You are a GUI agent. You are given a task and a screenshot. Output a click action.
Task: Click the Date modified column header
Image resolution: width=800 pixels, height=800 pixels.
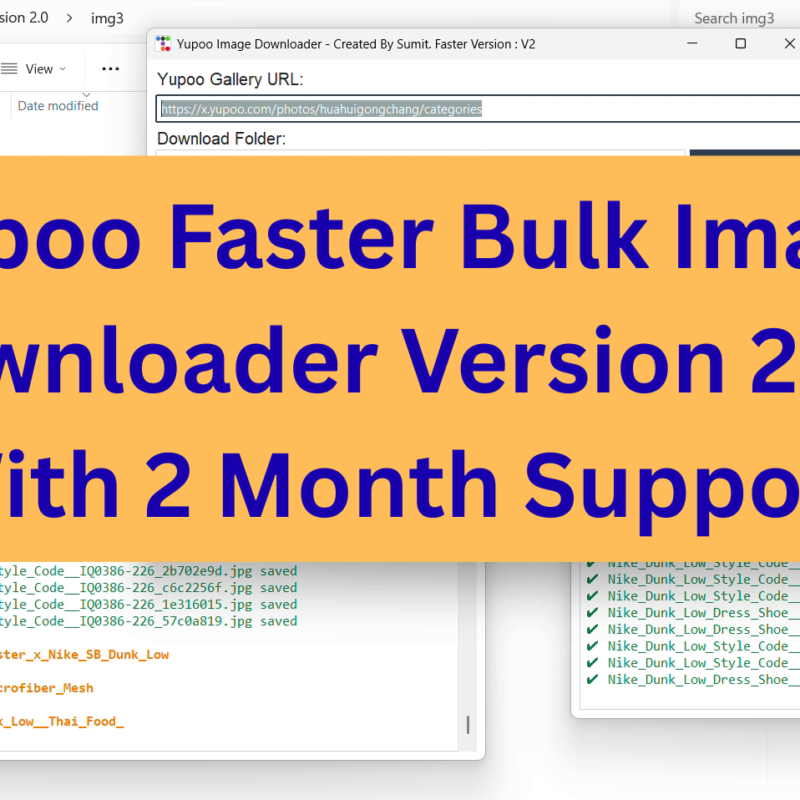coord(58,106)
